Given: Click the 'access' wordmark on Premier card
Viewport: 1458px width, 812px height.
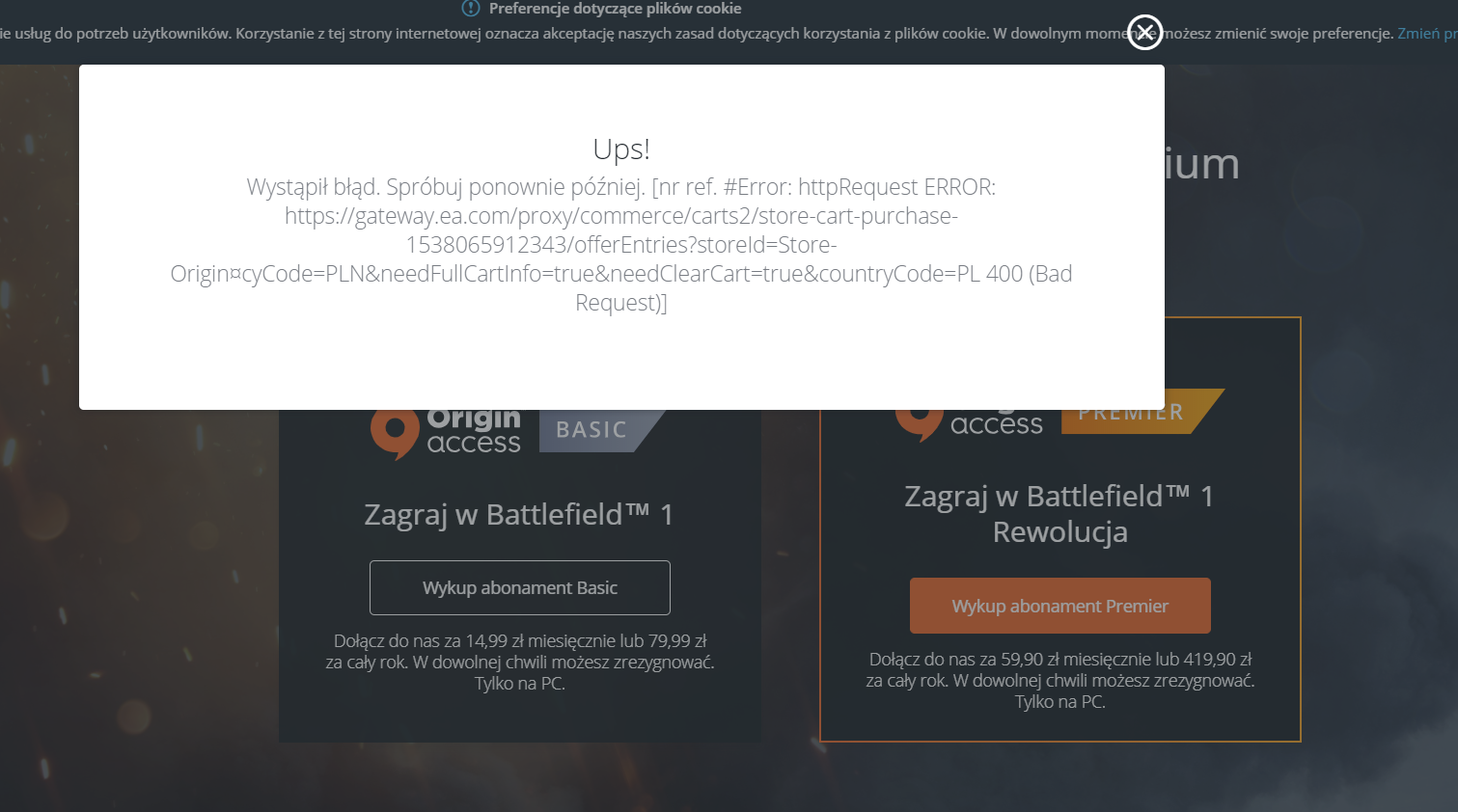Looking at the screenshot, I should [996, 424].
